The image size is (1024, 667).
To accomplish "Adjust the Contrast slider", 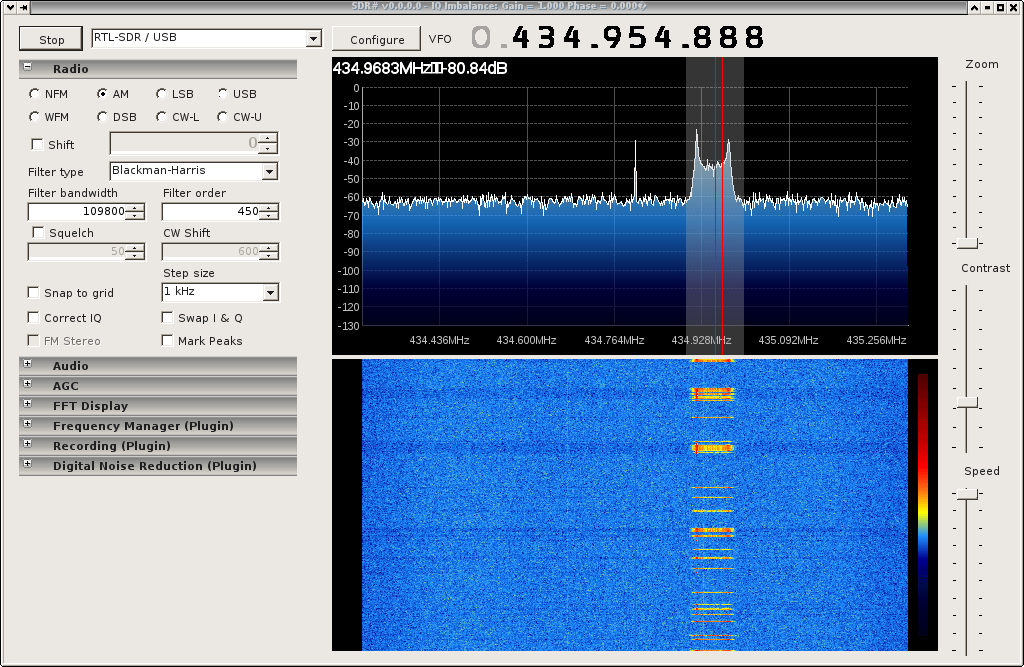I will (x=966, y=401).
